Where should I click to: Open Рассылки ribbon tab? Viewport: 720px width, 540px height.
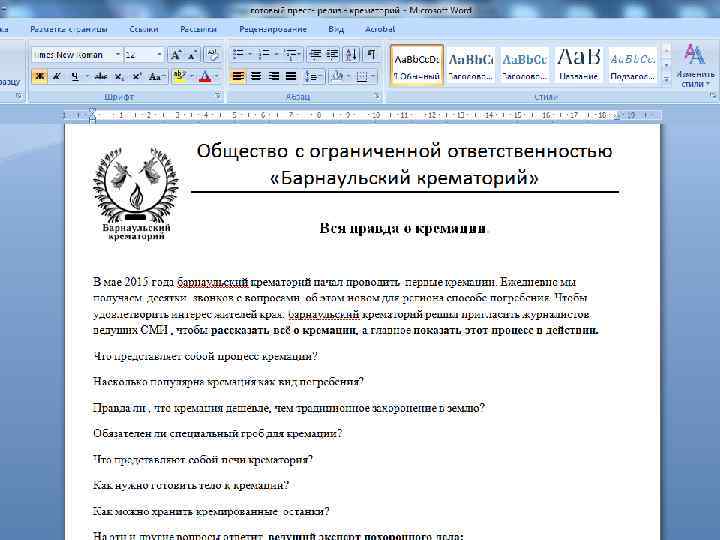pyautogui.click(x=198, y=29)
